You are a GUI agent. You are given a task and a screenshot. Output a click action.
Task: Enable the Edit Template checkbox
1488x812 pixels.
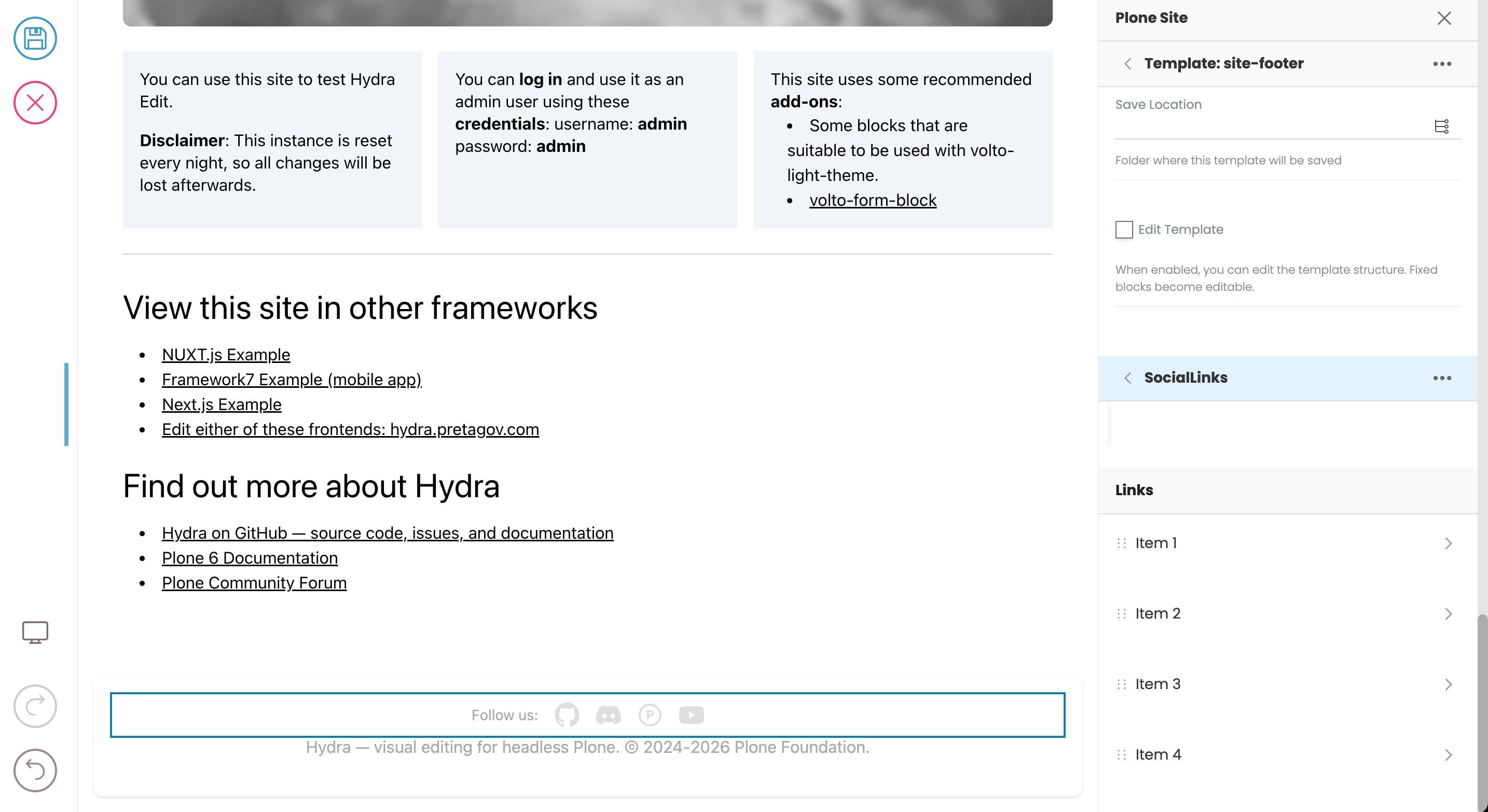(1124, 230)
